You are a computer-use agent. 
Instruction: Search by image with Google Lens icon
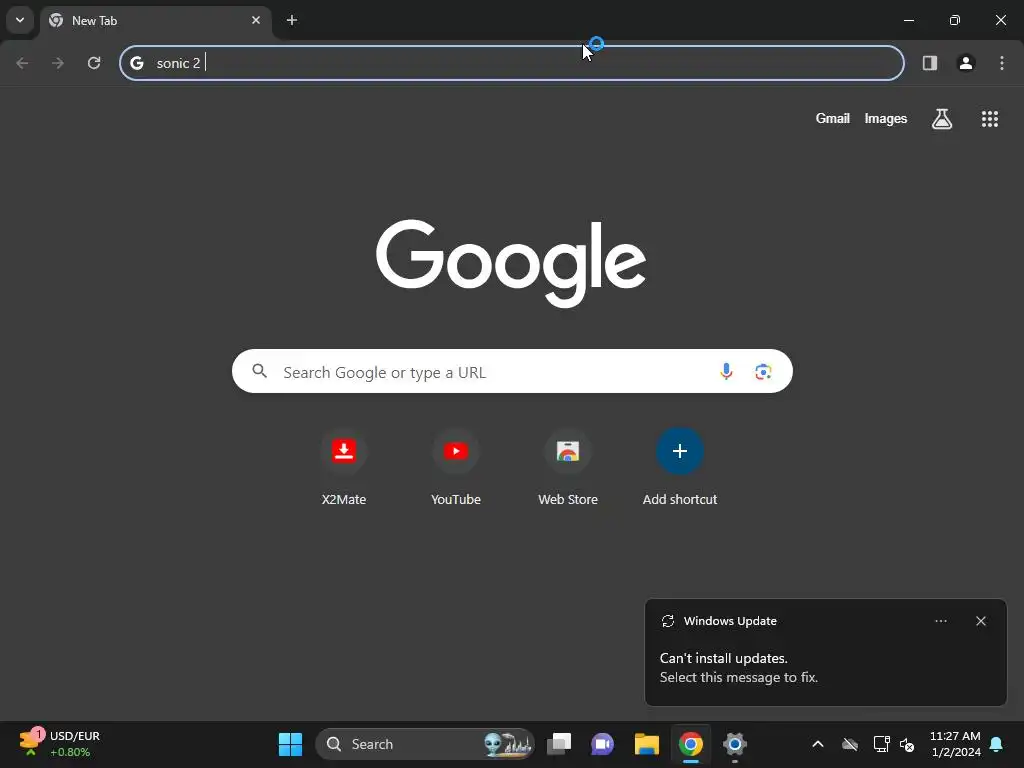763,372
